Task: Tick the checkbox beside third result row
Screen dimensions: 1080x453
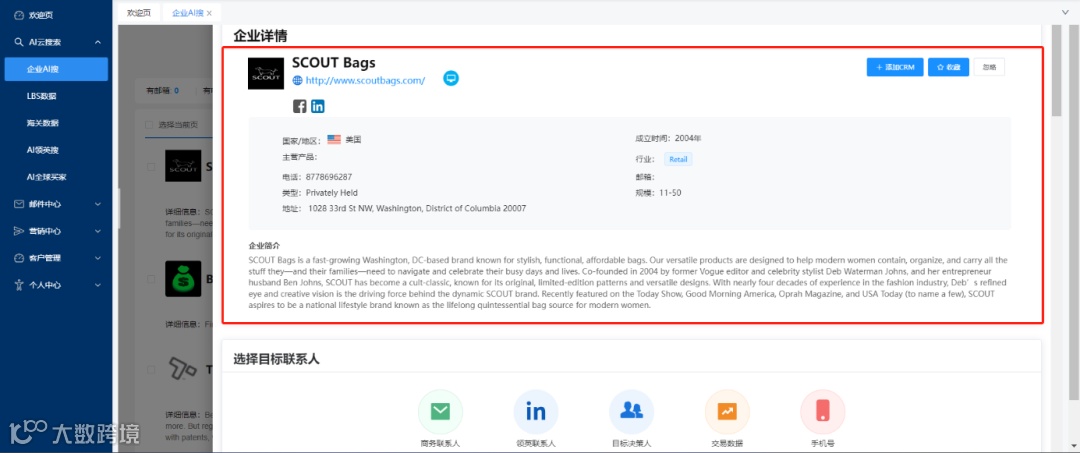Action: pyautogui.click(x=151, y=370)
